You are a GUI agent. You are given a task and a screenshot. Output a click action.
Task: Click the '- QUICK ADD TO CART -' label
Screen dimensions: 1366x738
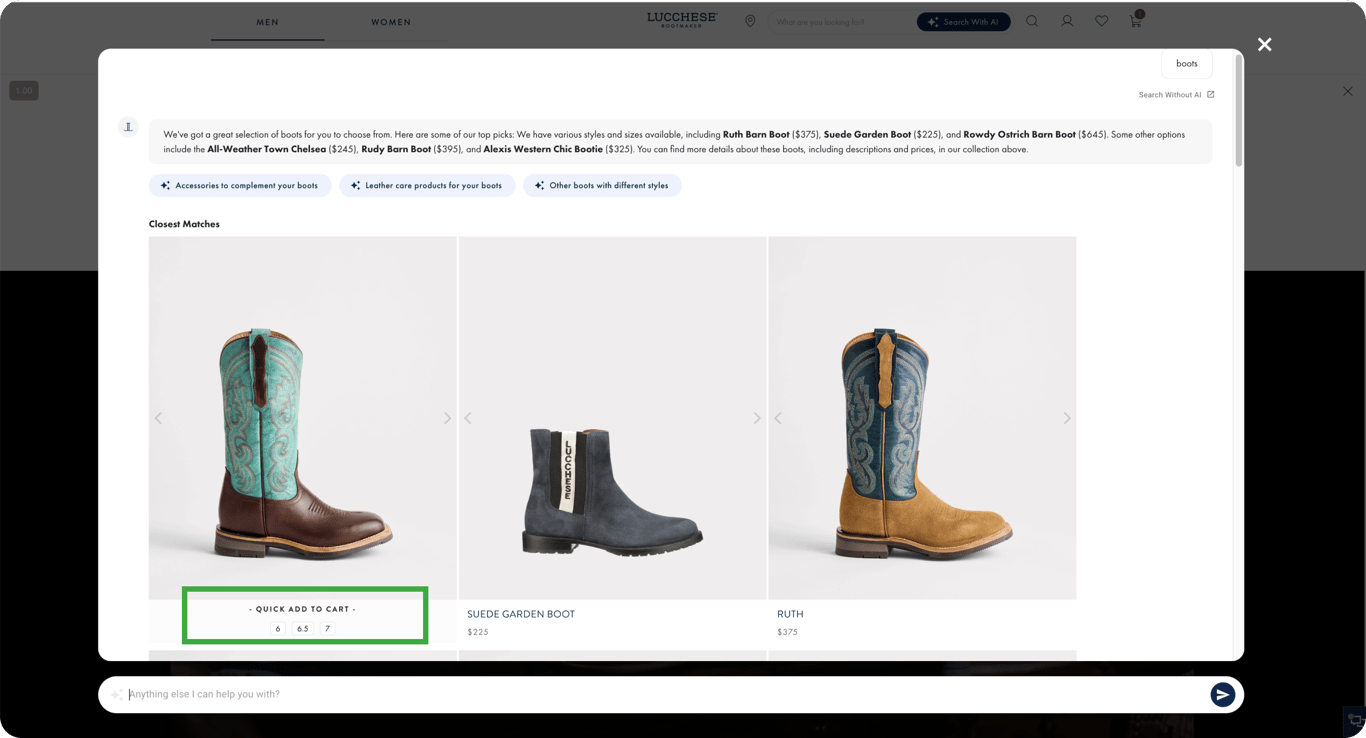302,609
